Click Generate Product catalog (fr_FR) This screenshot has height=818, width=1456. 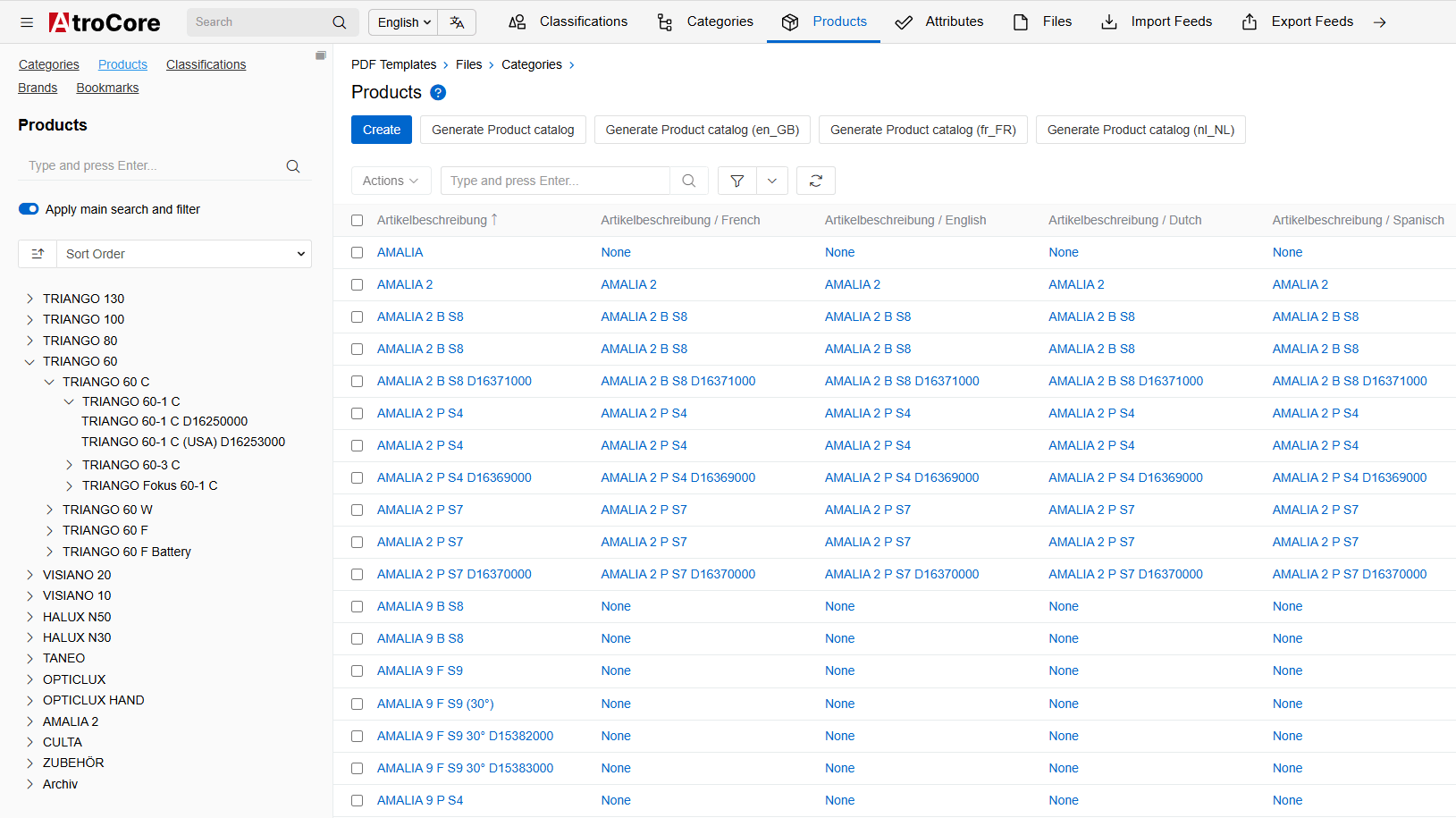[x=922, y=130]
